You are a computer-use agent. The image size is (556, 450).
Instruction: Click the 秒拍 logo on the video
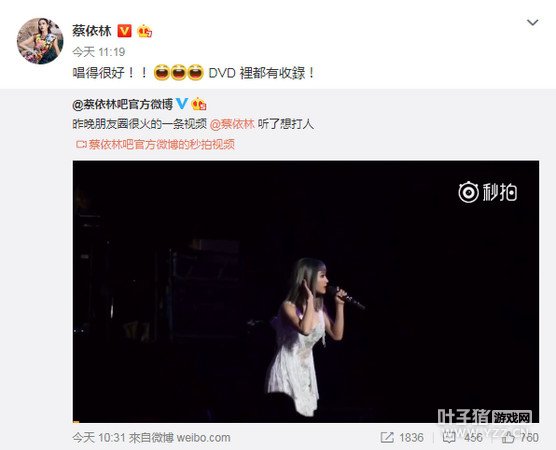pyautogui.click(x=488, y=192)
